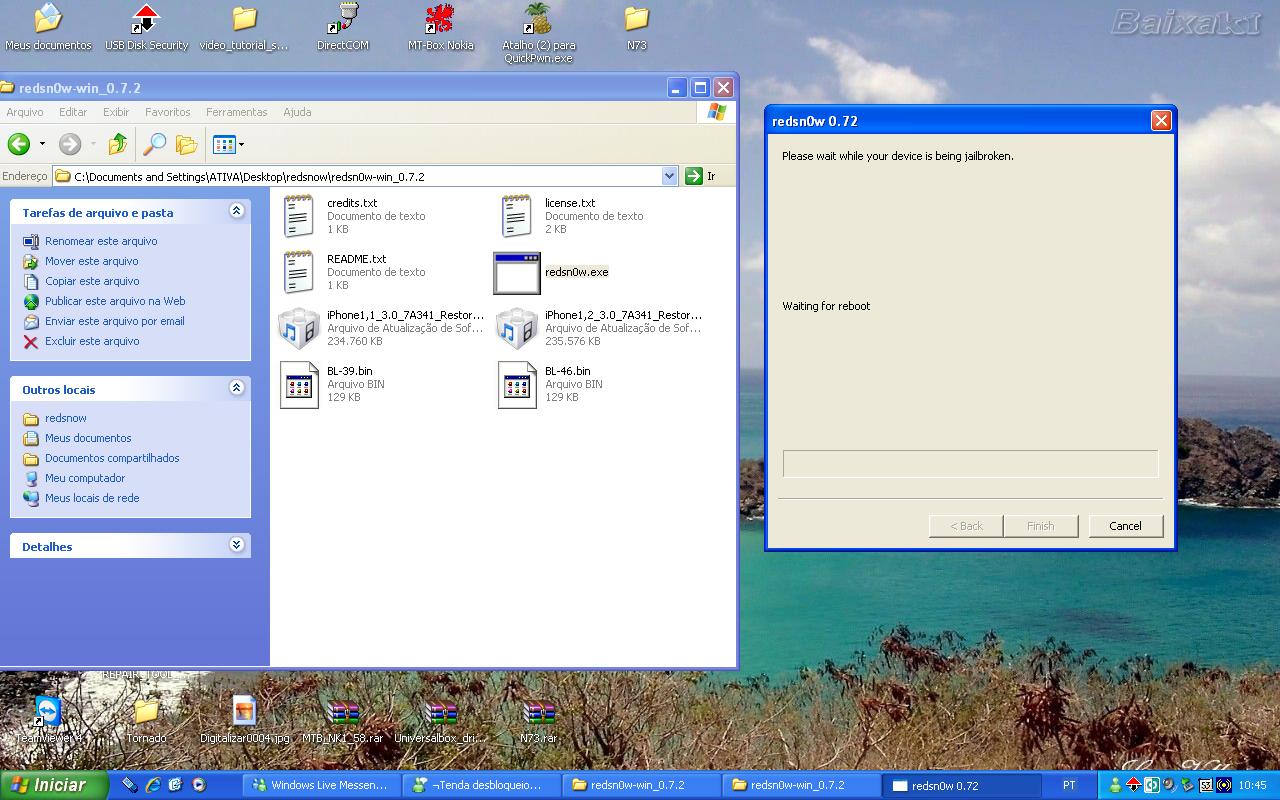Image resolution: width=1280 pixels, height=800 pixels.
Task: Click the Up folder toolbar icon
Action: 118,144
